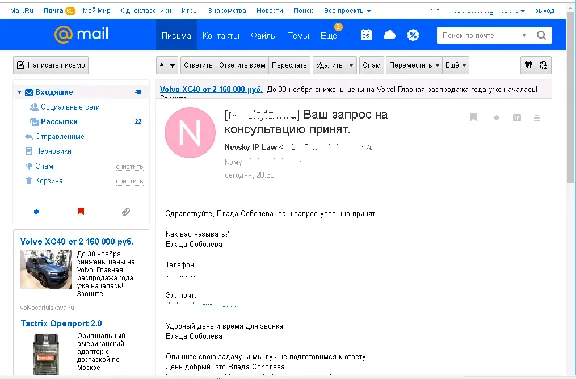576x379 pixels.
Task: Click the square icon in the message header
Action: coord(517,118)
